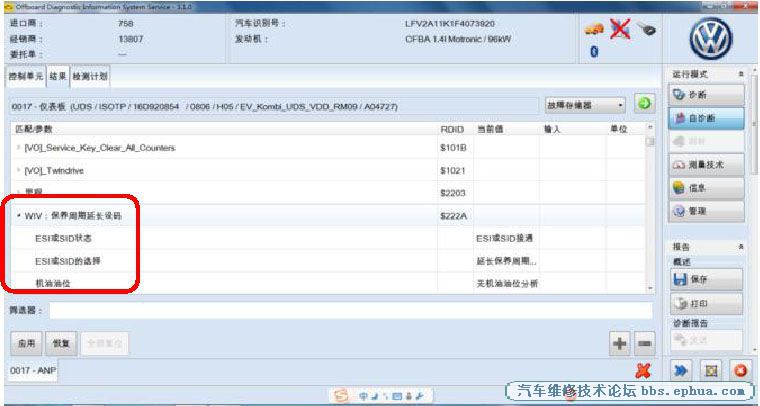The width and height of the screenshot is (760, 406).
Task: Click 打印 print report button
Action: click(x=706, y=303)
